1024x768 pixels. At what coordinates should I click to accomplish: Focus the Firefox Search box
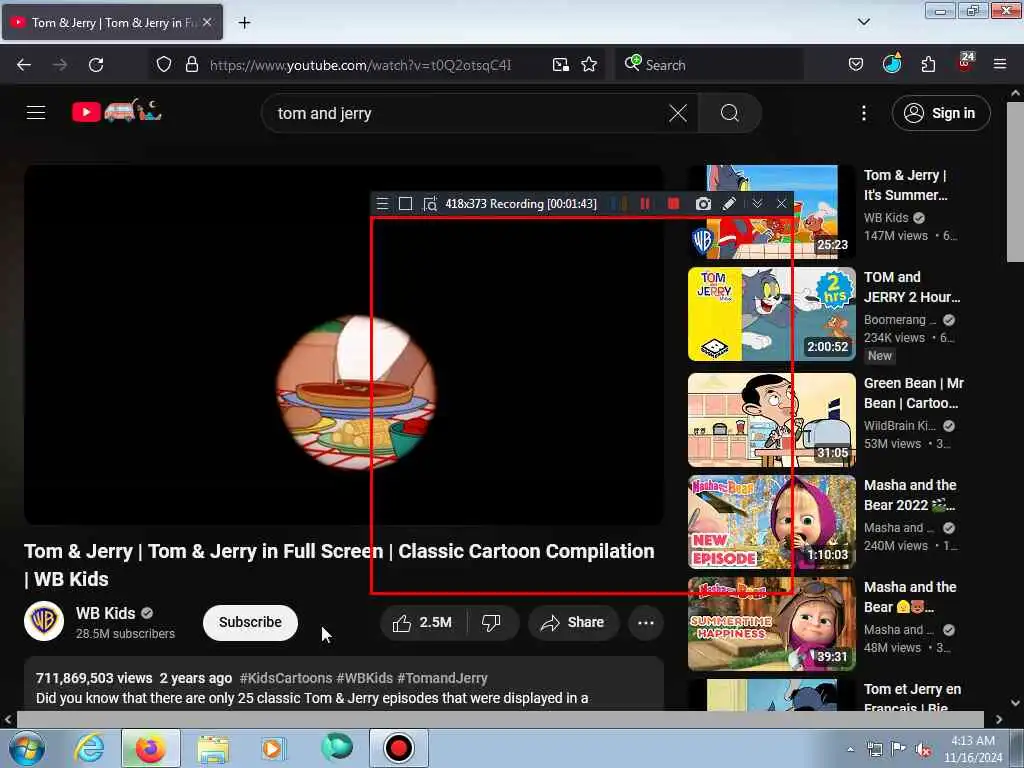708,65
